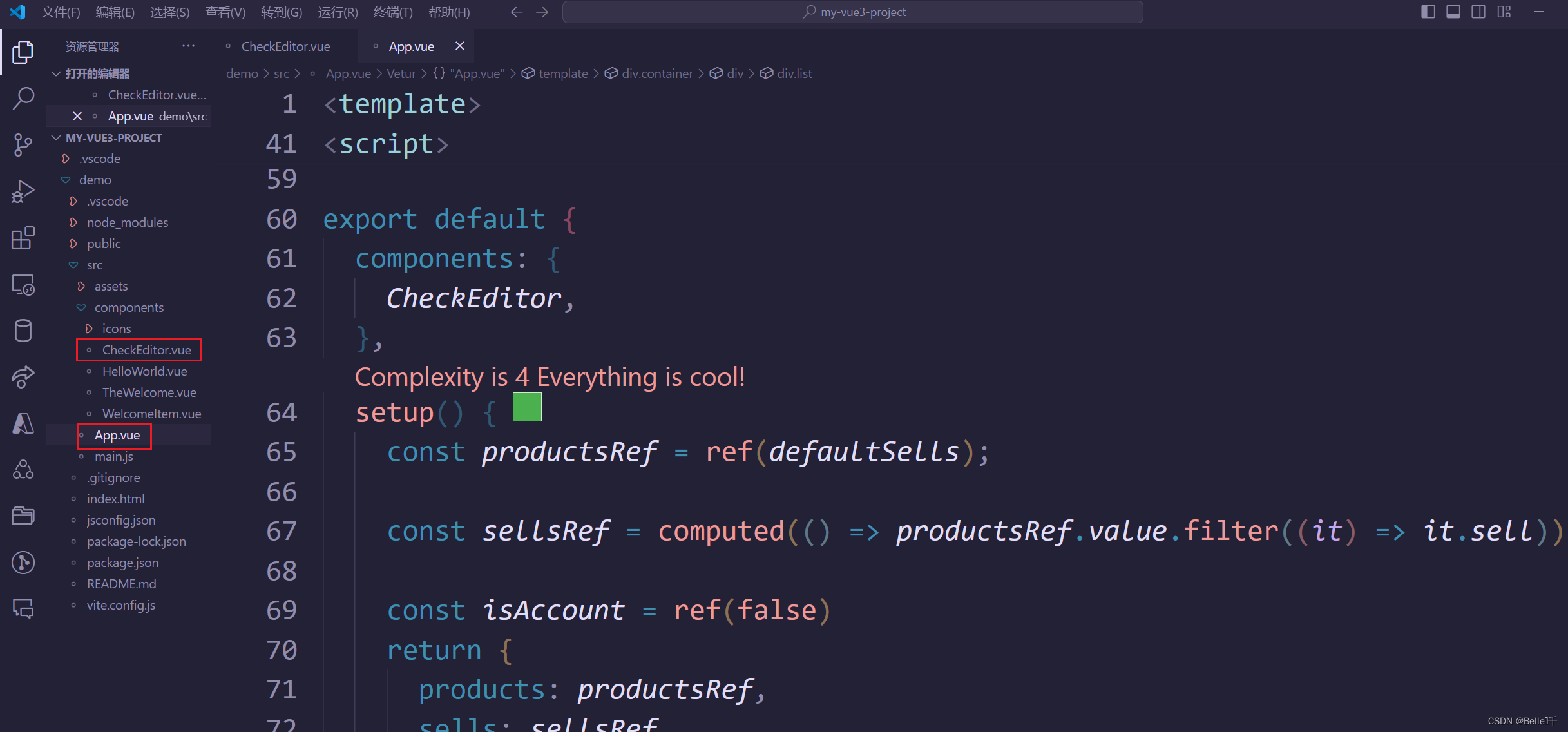Open explorer more actions ellipsis button

click(x=188, y=46)
